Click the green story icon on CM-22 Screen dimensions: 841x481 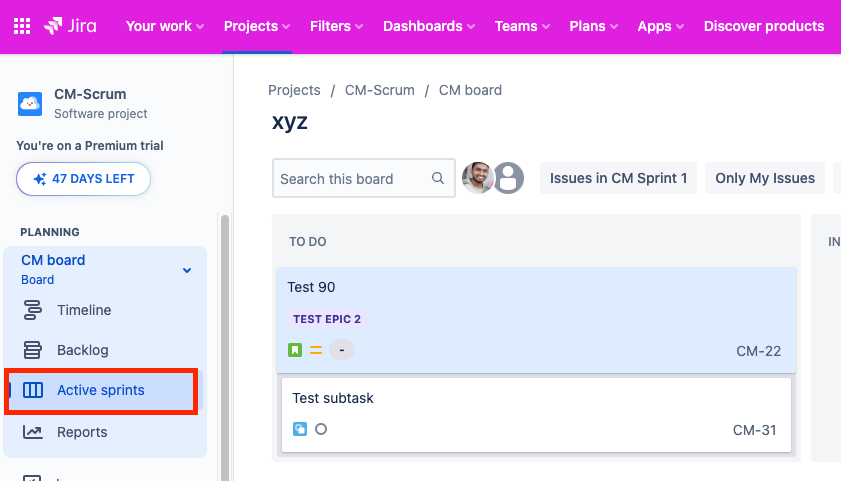click(x=295, y=350)
